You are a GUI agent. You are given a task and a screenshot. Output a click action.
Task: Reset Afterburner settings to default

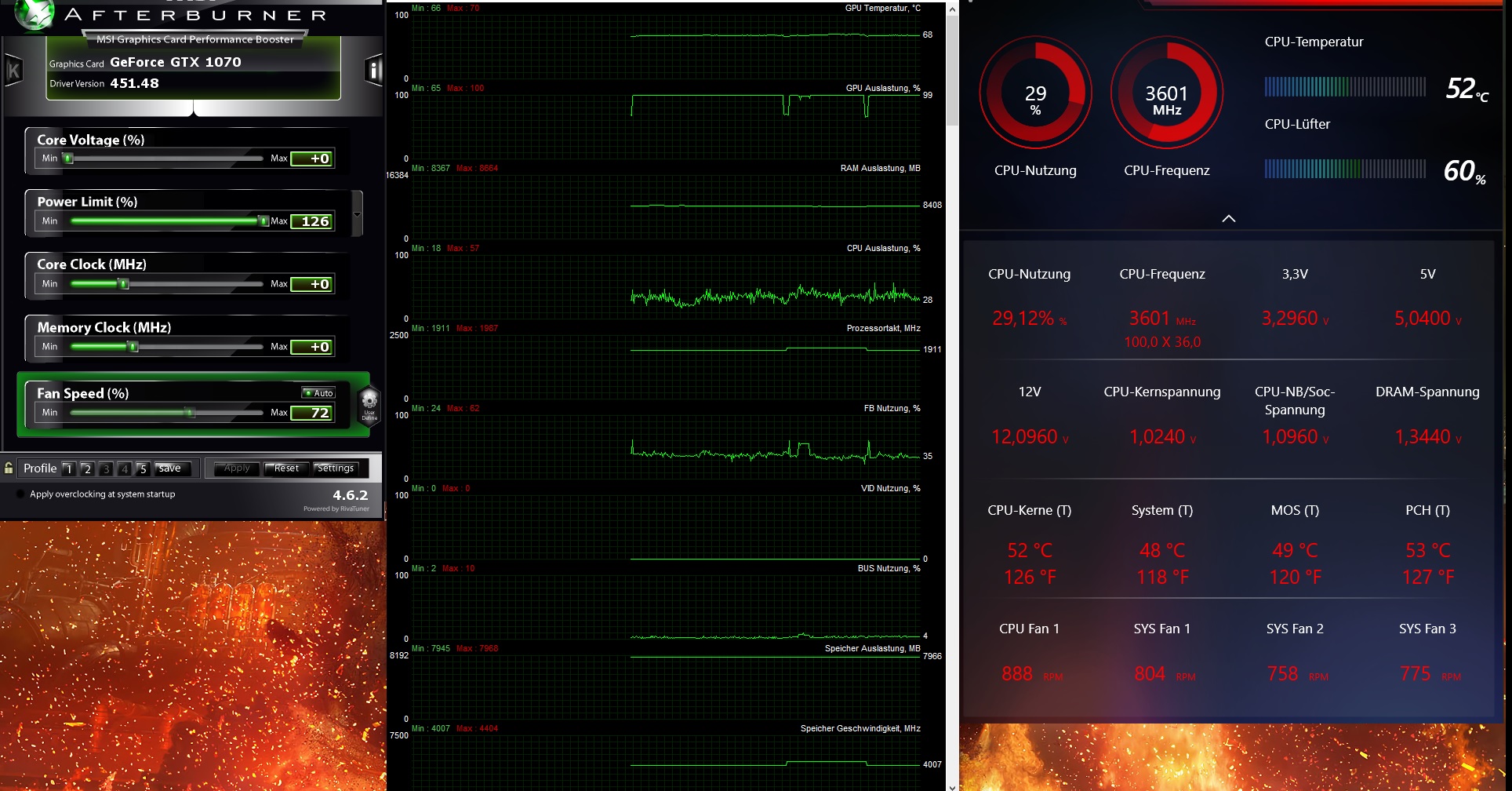[286, 468]
